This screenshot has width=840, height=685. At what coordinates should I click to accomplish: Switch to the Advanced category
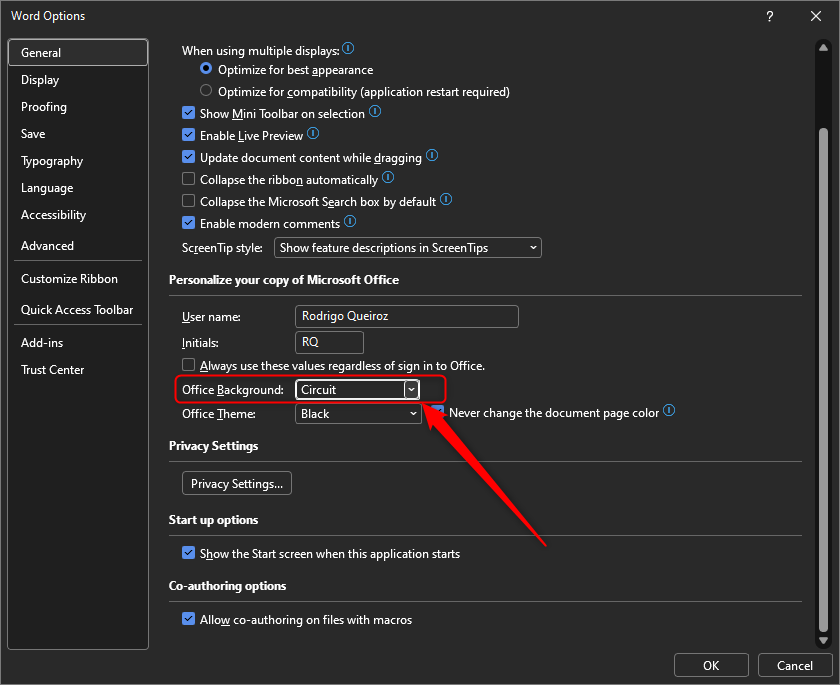pyautogui.click(x=78, y=246)
